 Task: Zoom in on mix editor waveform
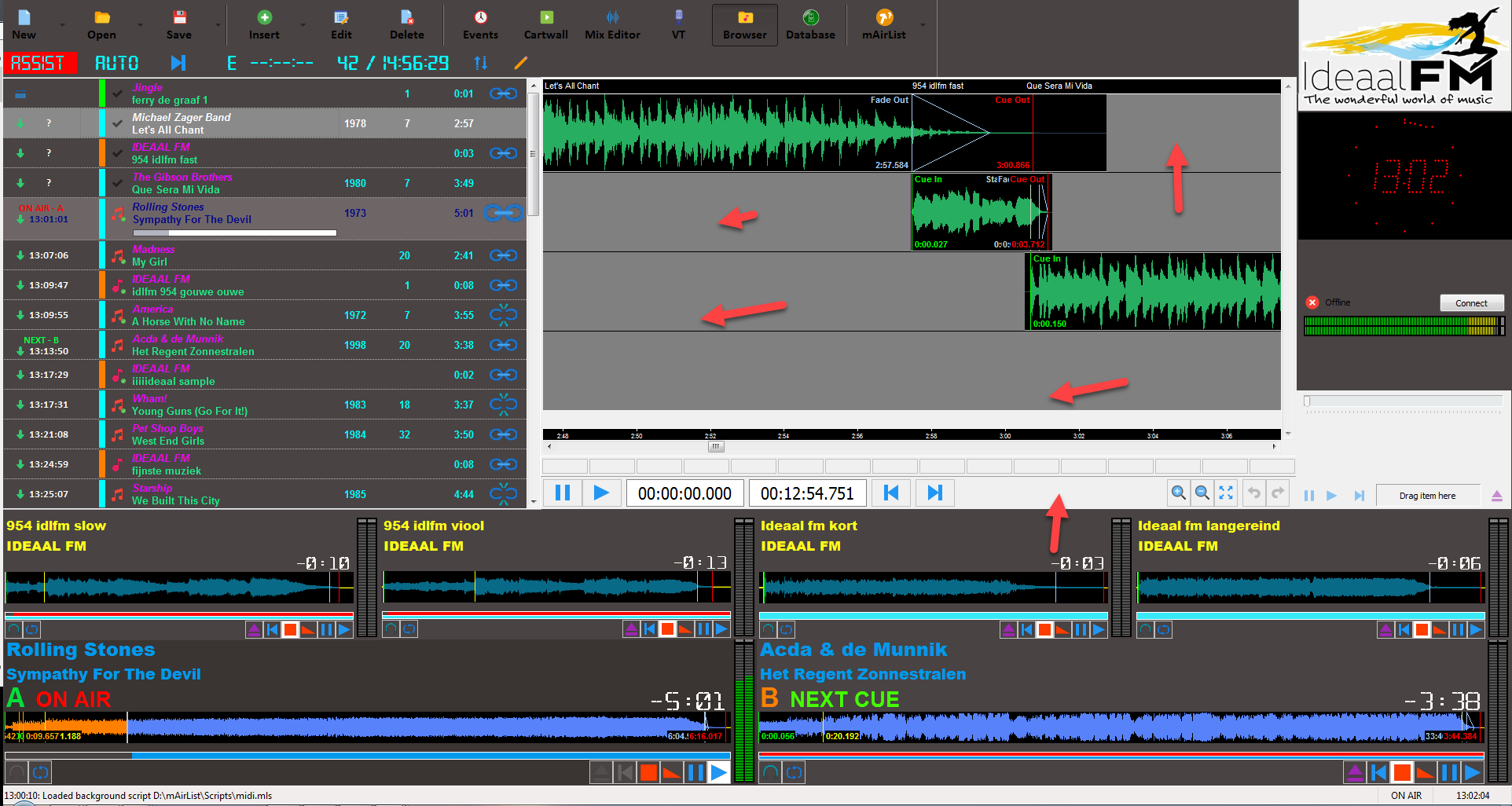tap(1178, 493)
